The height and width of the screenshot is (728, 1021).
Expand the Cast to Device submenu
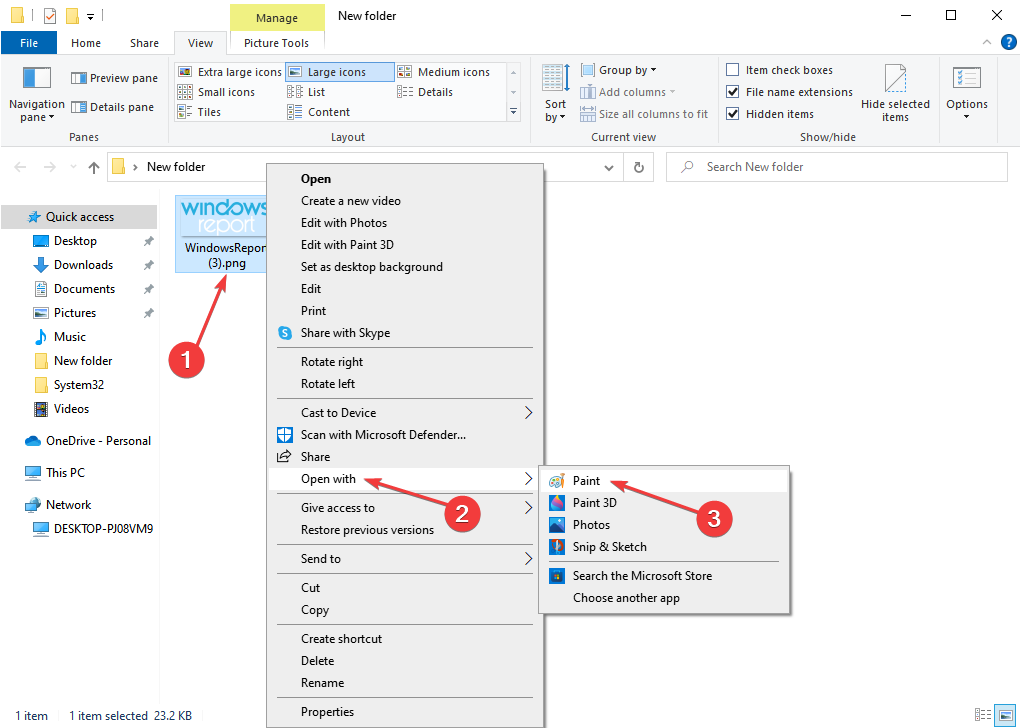pos(405,413)
